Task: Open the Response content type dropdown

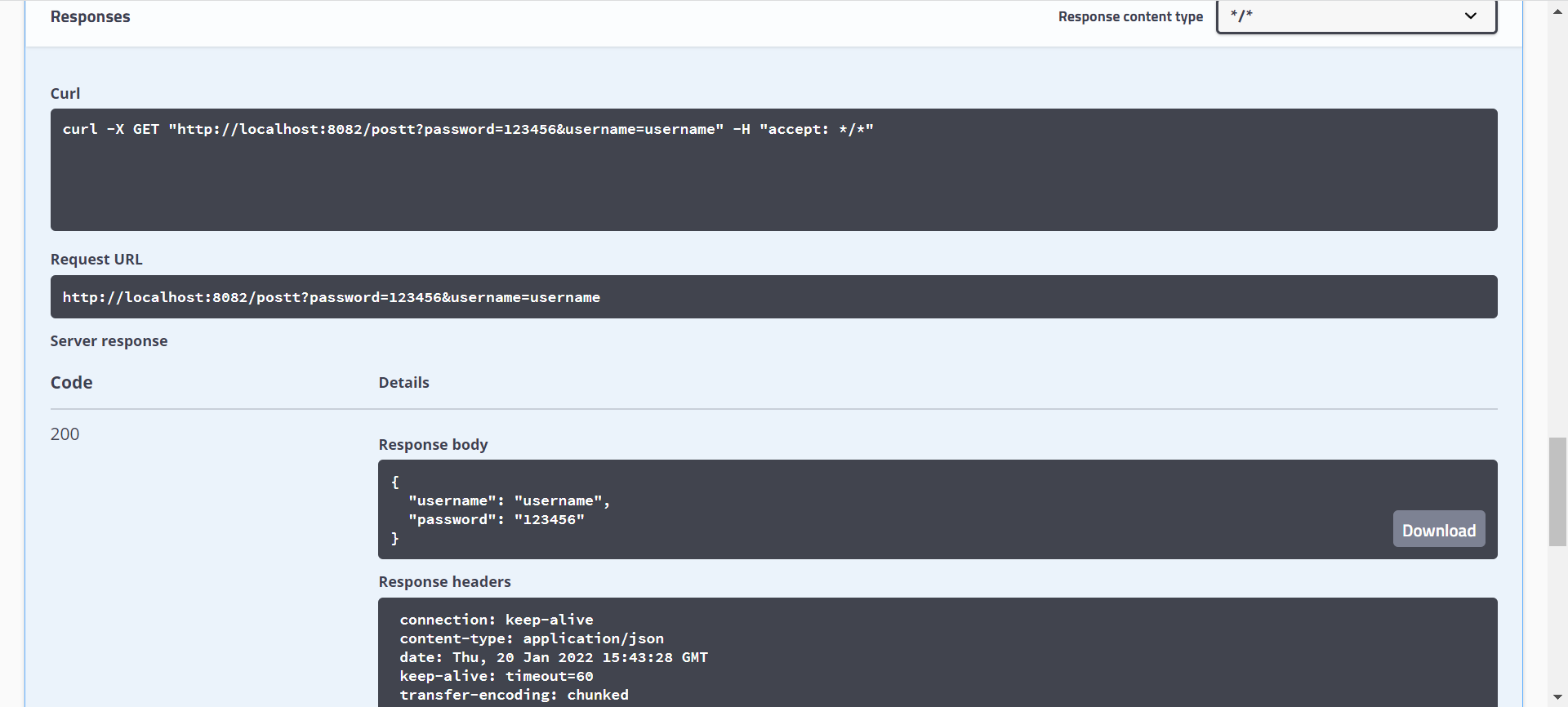Action: click(x=1356, y=16)
